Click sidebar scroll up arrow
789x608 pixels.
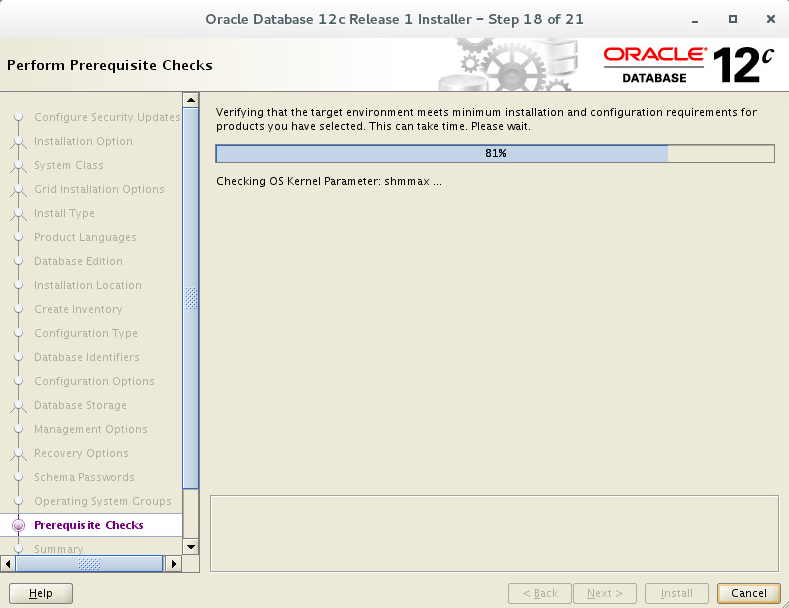[x=191, y=100]
